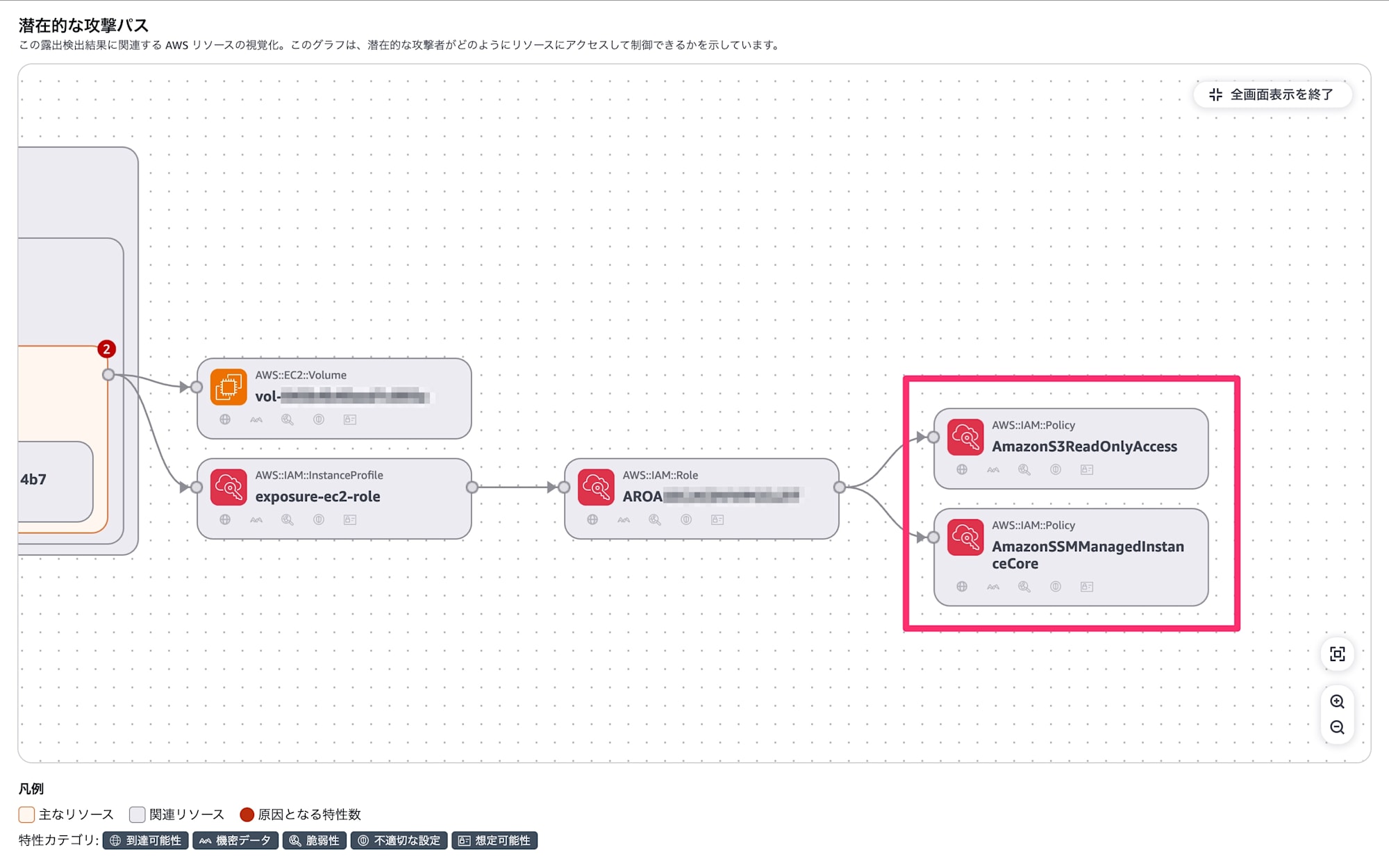Click the AmazonS3ReadOnlyAccess policy name

[1084, 446]
